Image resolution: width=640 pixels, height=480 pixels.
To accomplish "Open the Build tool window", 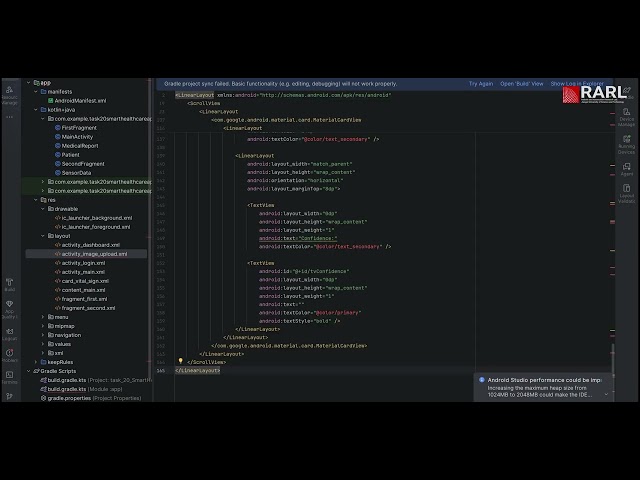I will coord(9,284).
